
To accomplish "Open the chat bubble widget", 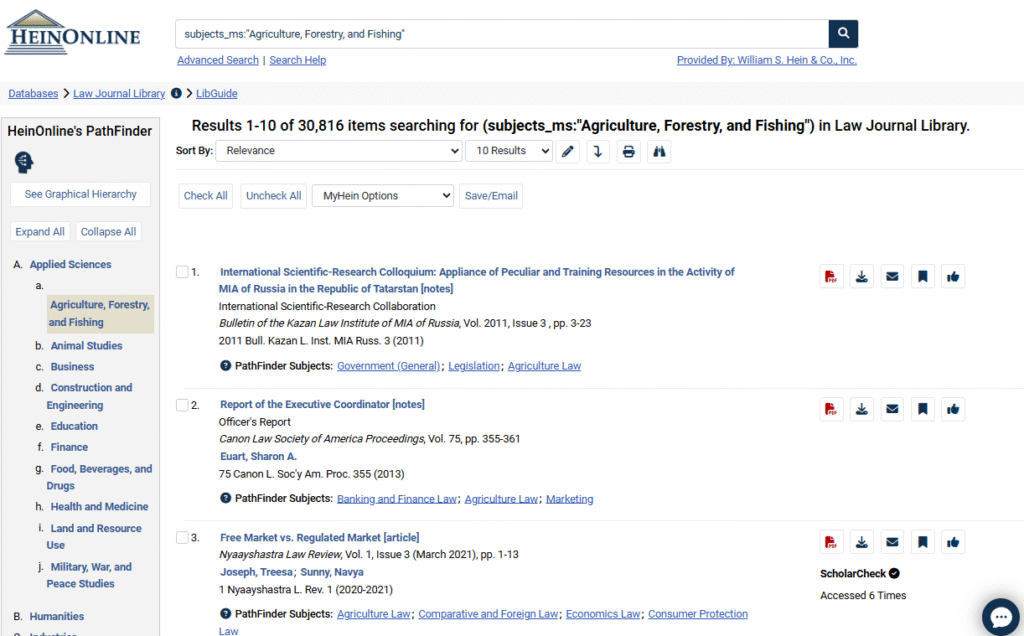I will coord(999,616).
